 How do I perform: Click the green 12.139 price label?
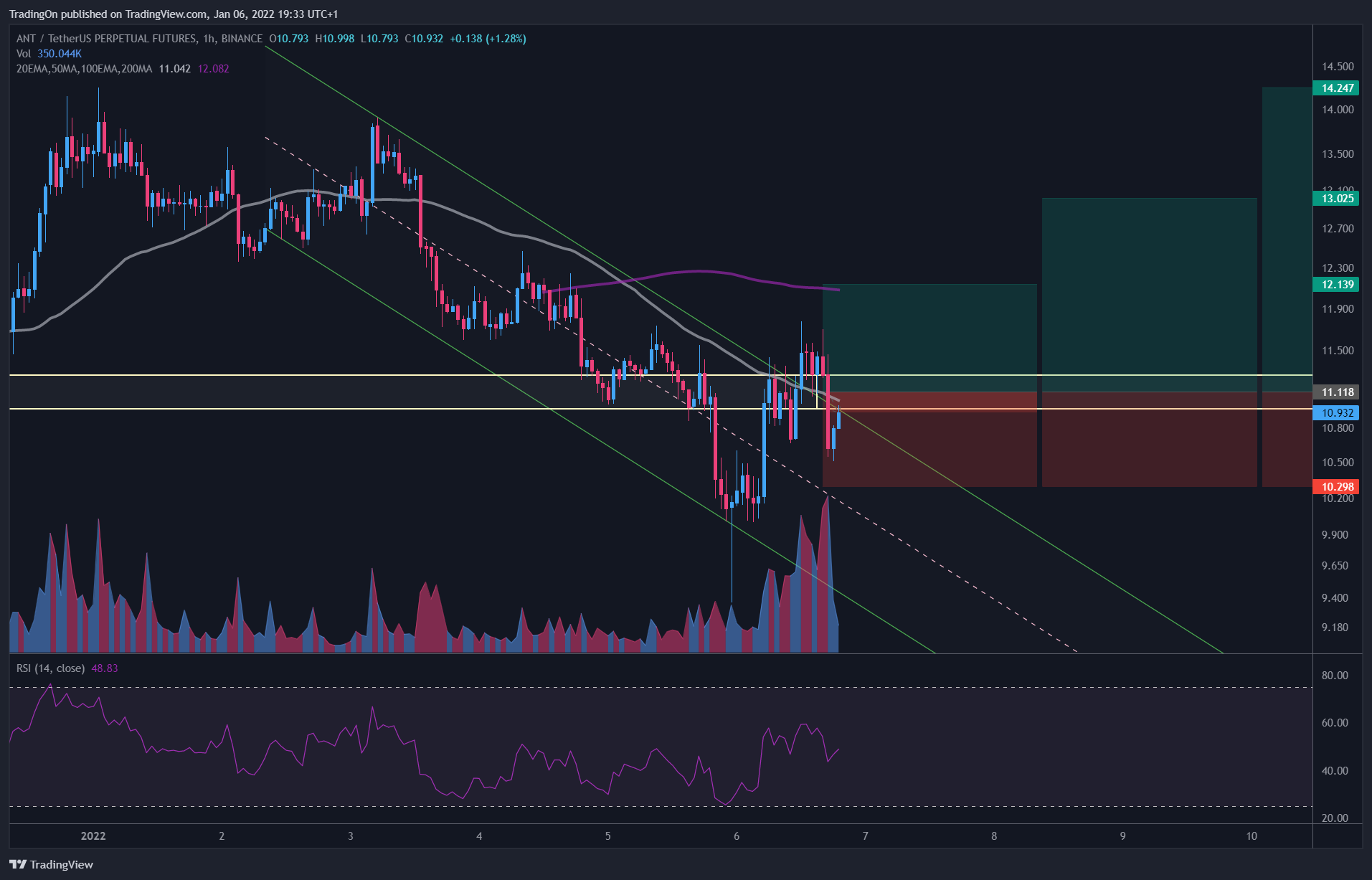click(x=1336, y=285)
